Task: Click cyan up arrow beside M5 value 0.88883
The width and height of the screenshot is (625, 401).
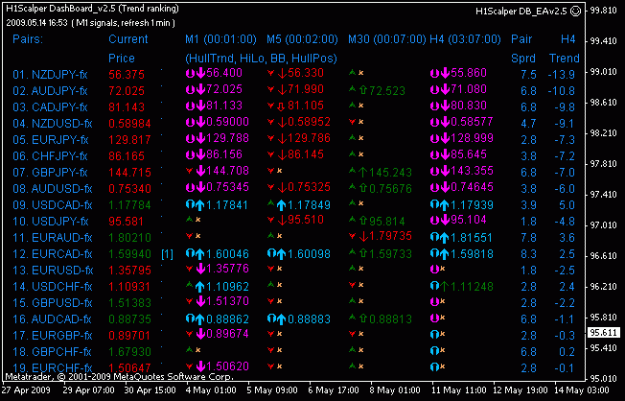Action: pos(281,319)
